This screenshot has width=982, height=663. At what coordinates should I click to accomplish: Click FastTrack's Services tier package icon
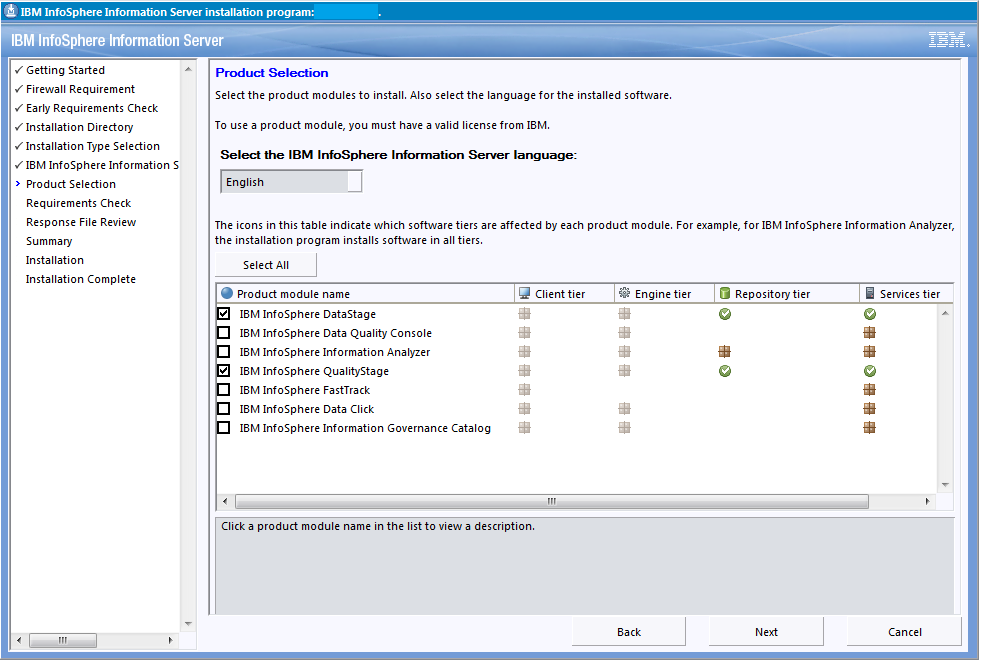(x=869, y=389)
